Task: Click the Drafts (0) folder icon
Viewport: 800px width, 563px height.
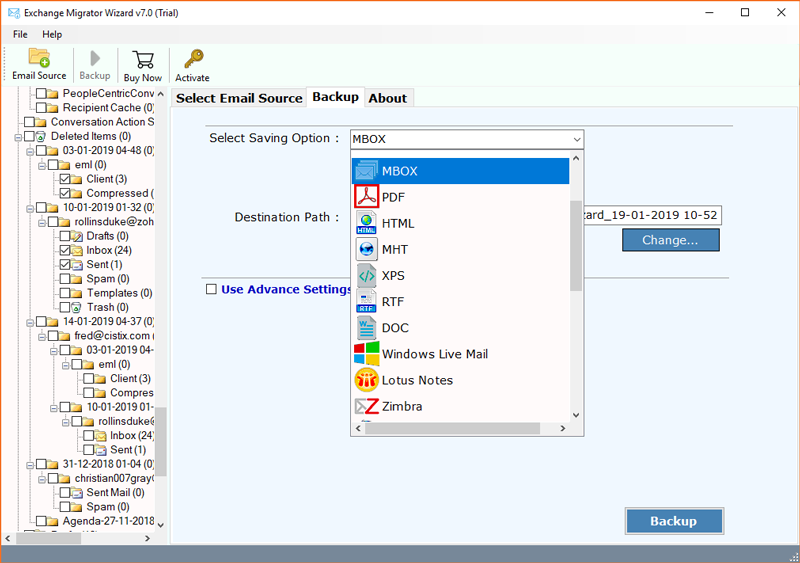Action: 77,236
